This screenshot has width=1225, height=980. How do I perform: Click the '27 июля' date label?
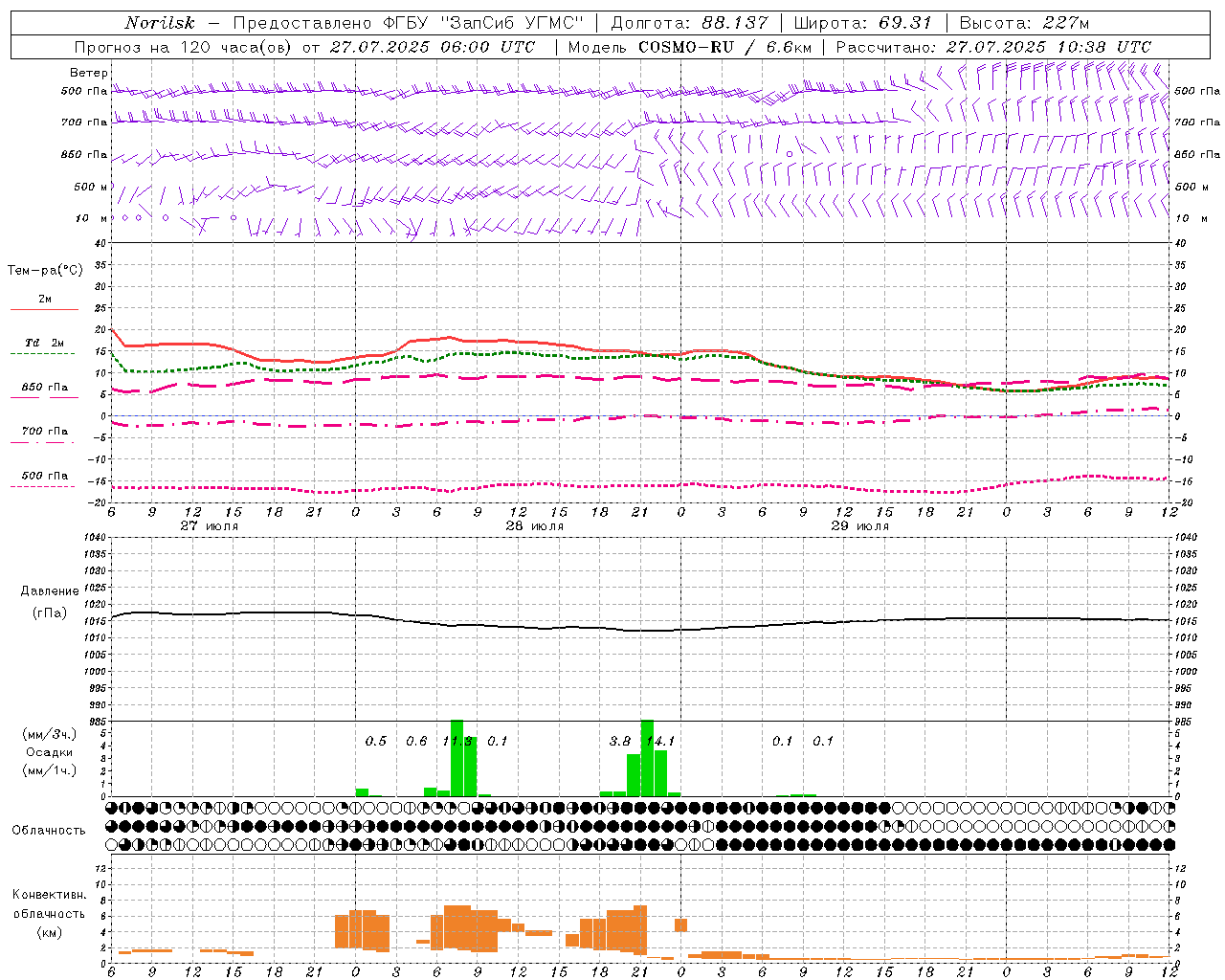210,526
